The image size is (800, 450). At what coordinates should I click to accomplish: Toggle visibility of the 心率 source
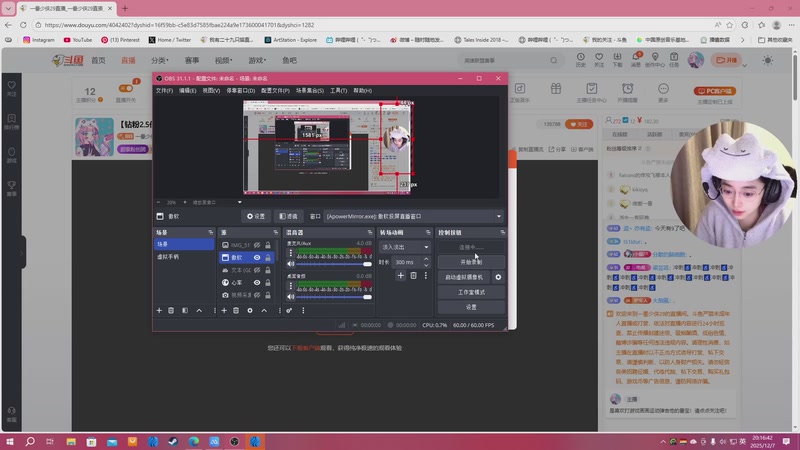tap(257, 283)
